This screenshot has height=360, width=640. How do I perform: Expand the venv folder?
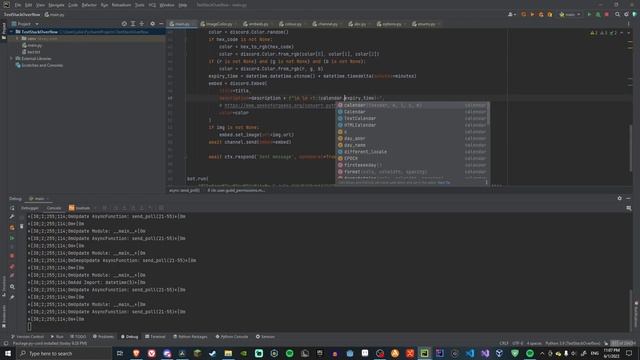(18, 38)
